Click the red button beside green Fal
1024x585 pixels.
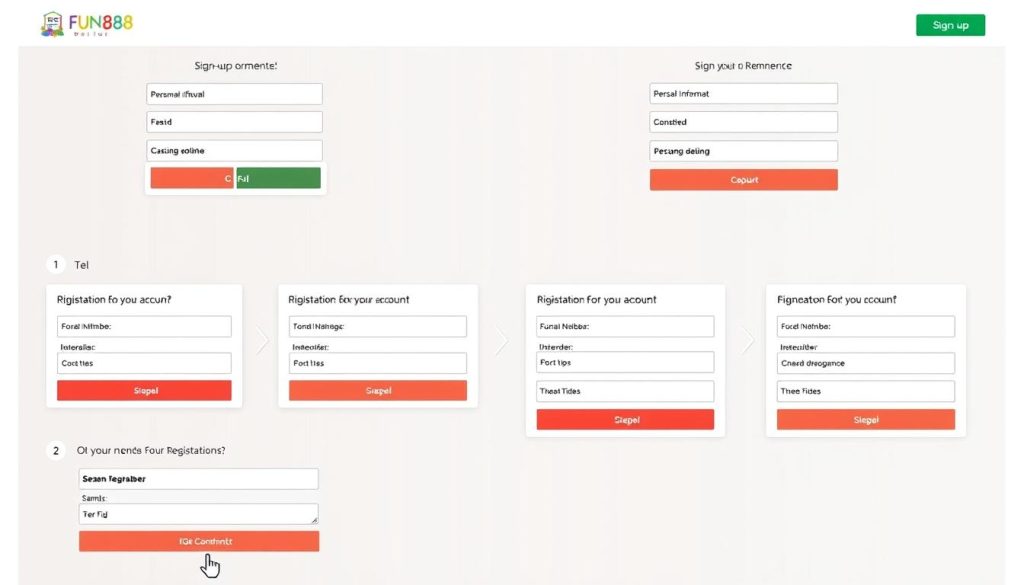[192, 178]
